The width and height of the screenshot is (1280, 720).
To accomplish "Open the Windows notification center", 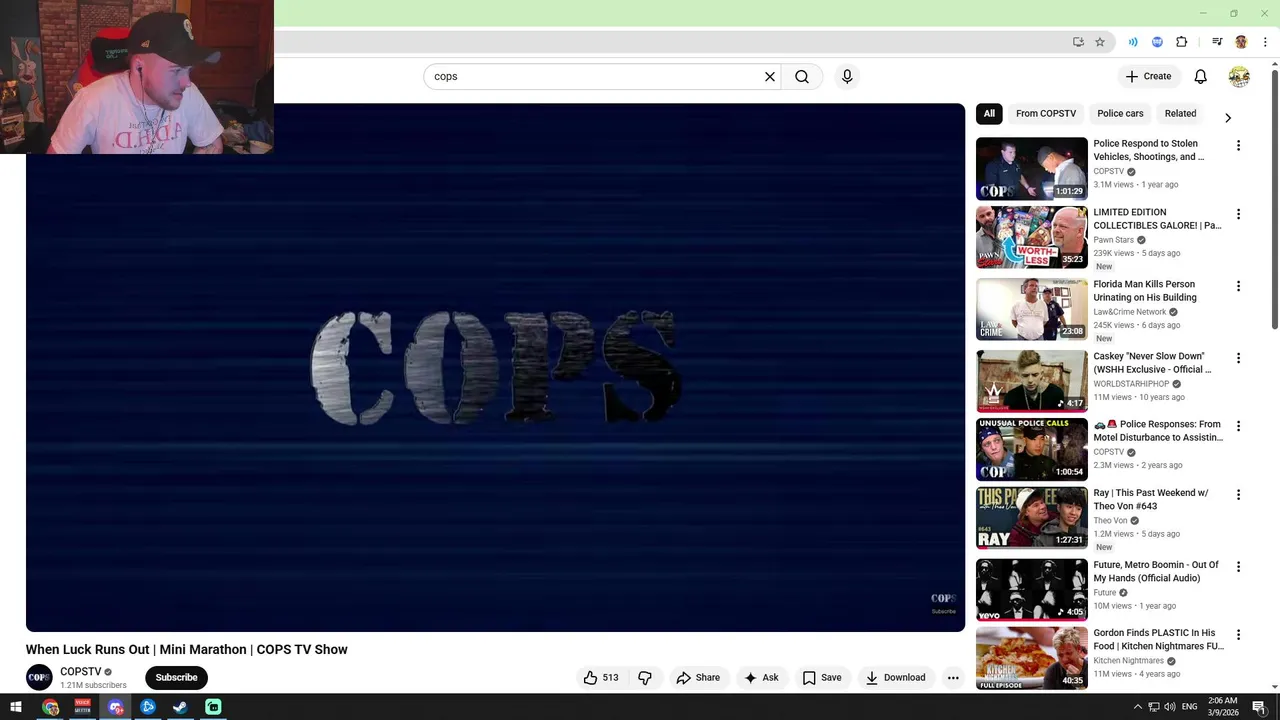I will [x=1260, y=707].
